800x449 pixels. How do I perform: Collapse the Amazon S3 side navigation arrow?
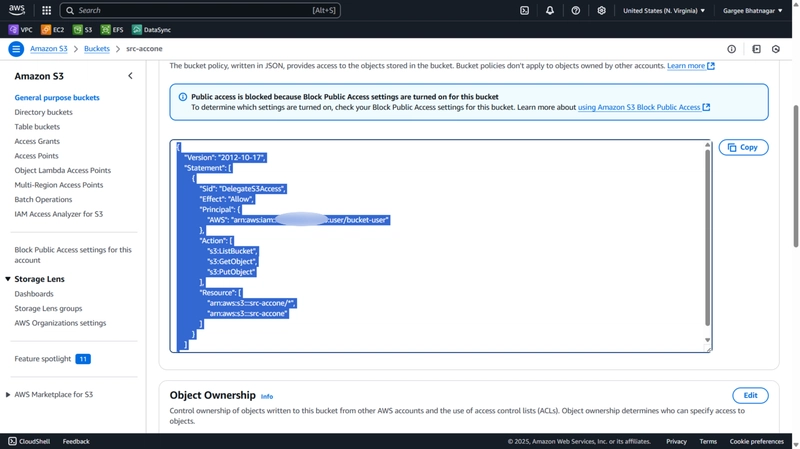(x=130, y=76)
